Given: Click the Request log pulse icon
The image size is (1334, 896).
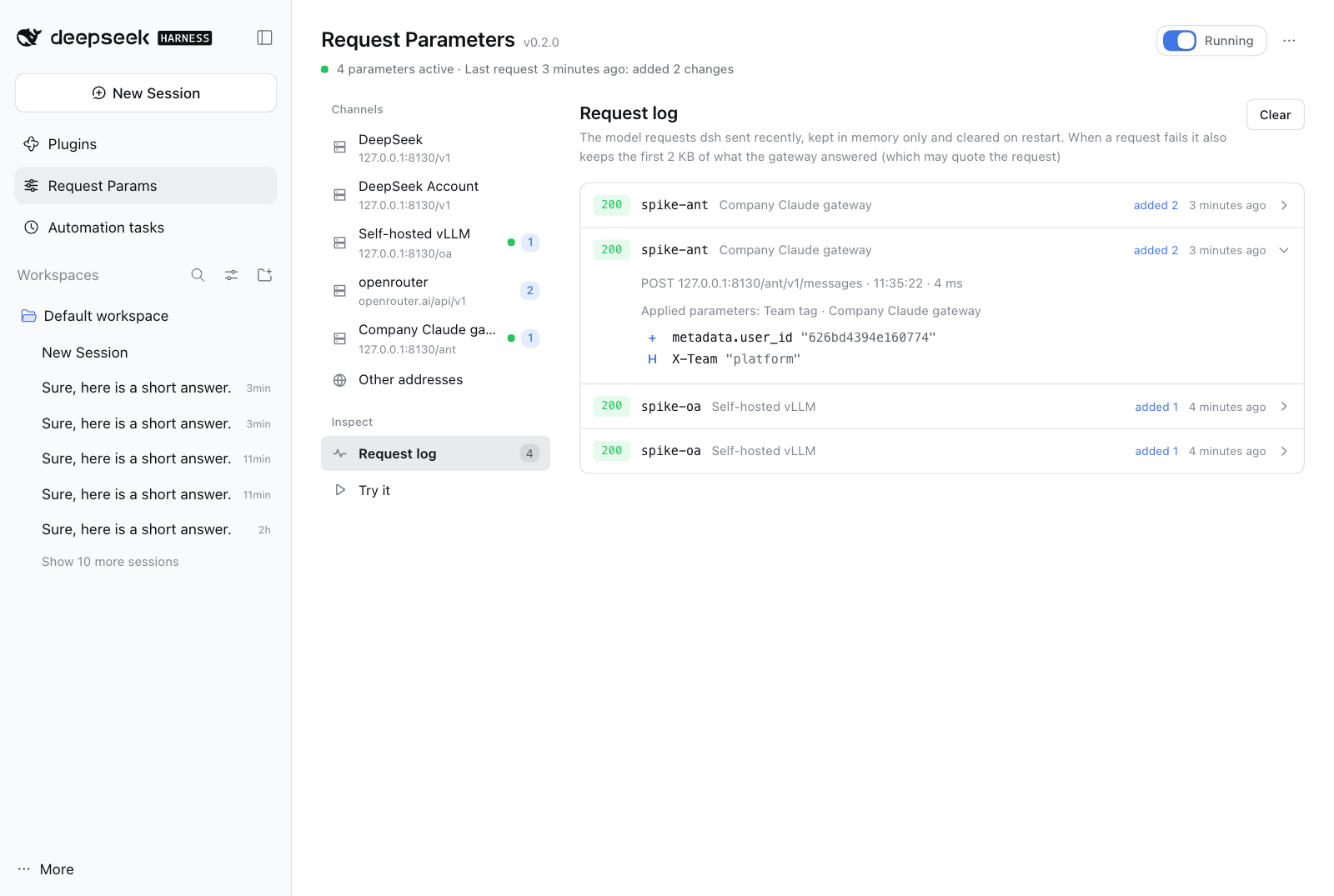Looking at the screenshot, I should click(x=339, y=453).
